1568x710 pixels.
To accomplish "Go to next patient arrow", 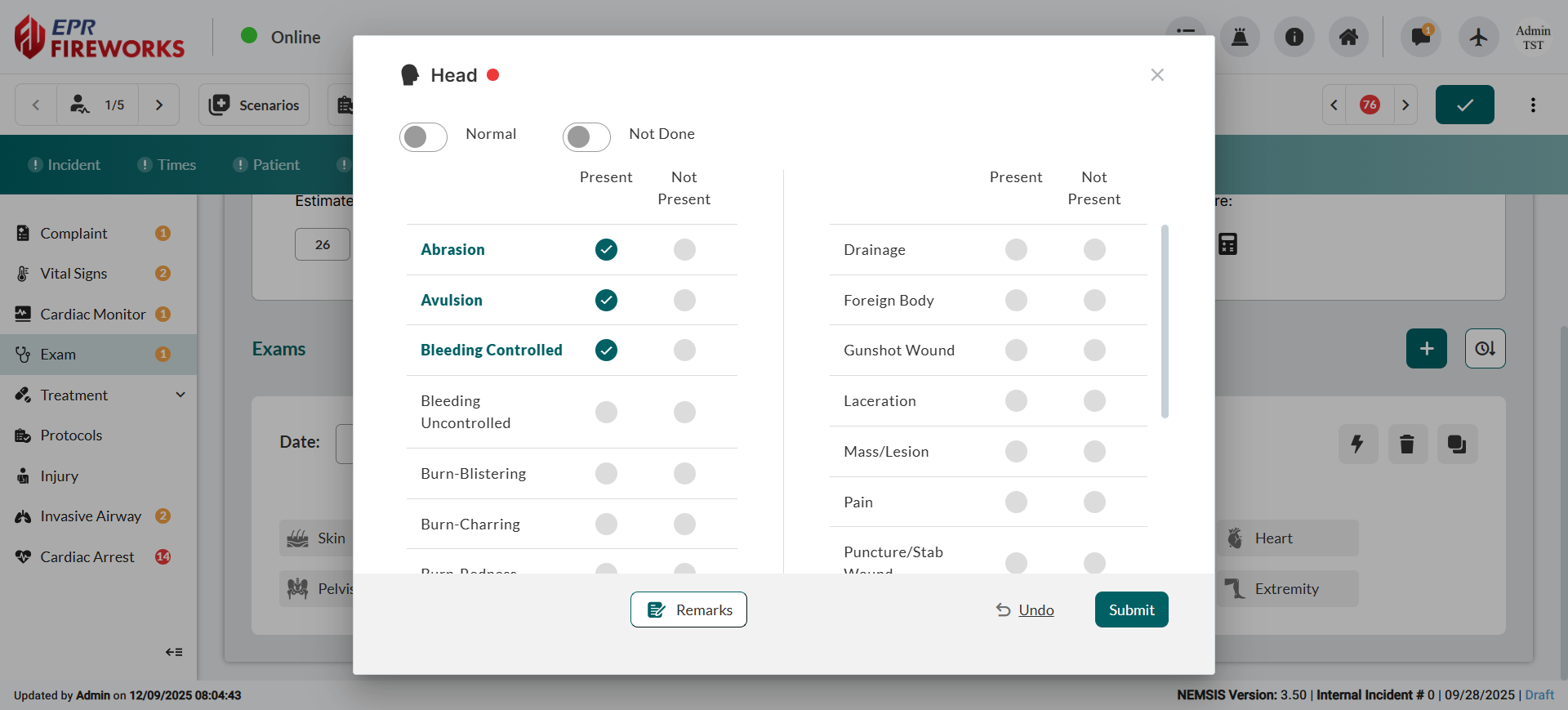I will [x=159, y=105].
